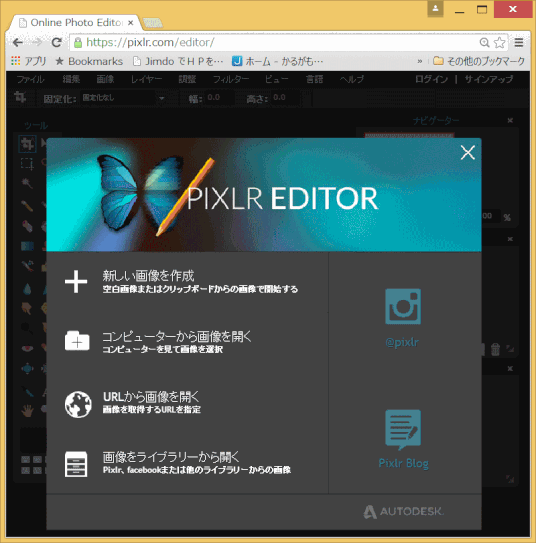Open the Pixlr Blog link
Screen dimensions: 536x543
403,463
